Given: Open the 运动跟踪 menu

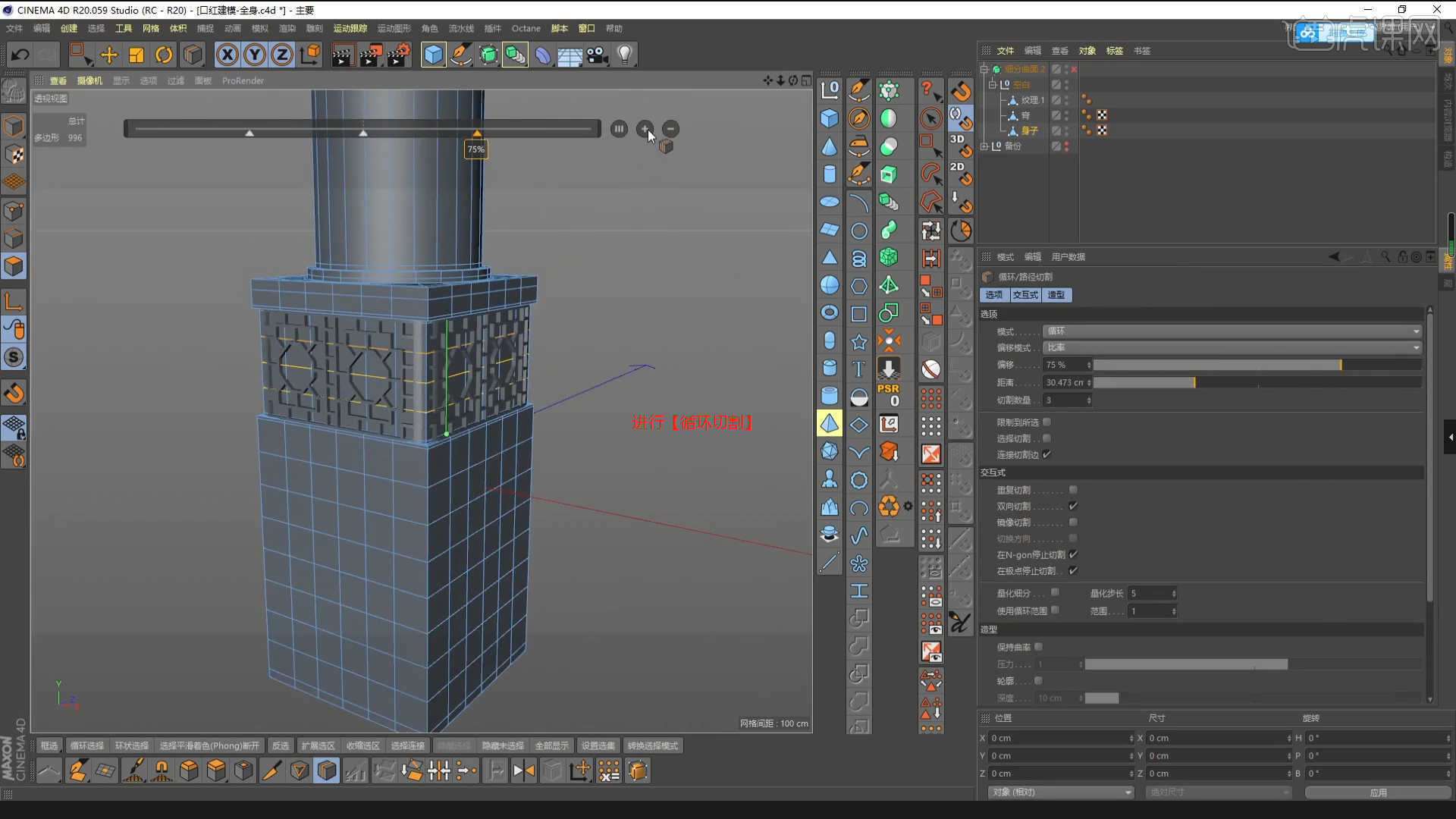Looking at the screenshot, I should tap(350, 29).
